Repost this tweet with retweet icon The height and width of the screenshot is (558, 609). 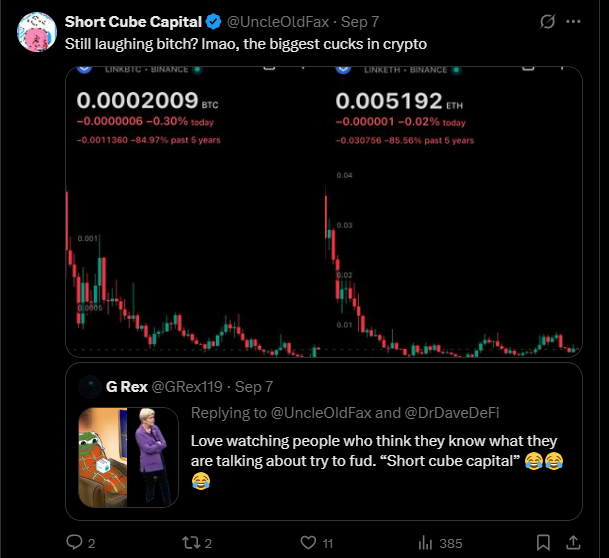pos(191,542)
